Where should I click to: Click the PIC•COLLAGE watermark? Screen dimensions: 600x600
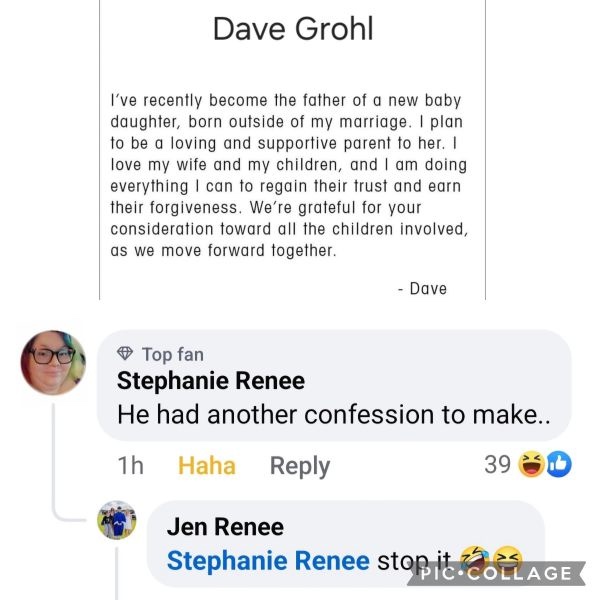(496, 573)
